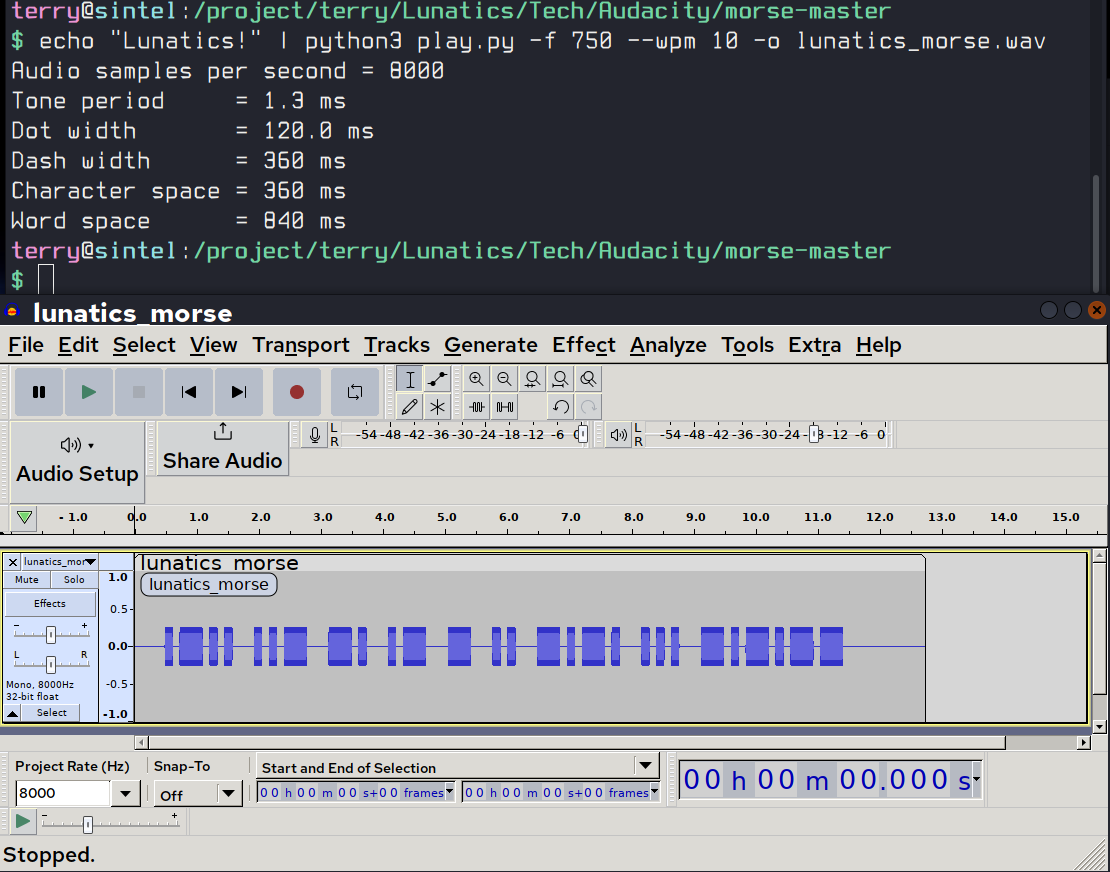The height and width of the screenshot is (872, 1110).
Task: Solo the lunatics_morse track
Action: point(74,580)
